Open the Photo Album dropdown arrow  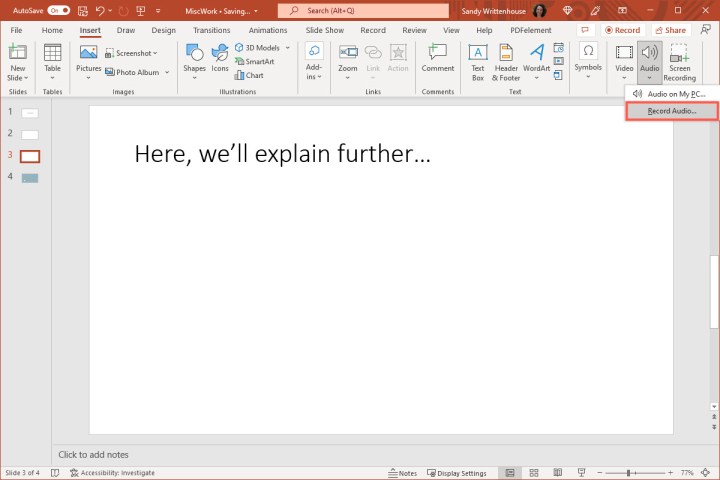tap(167, 73)
